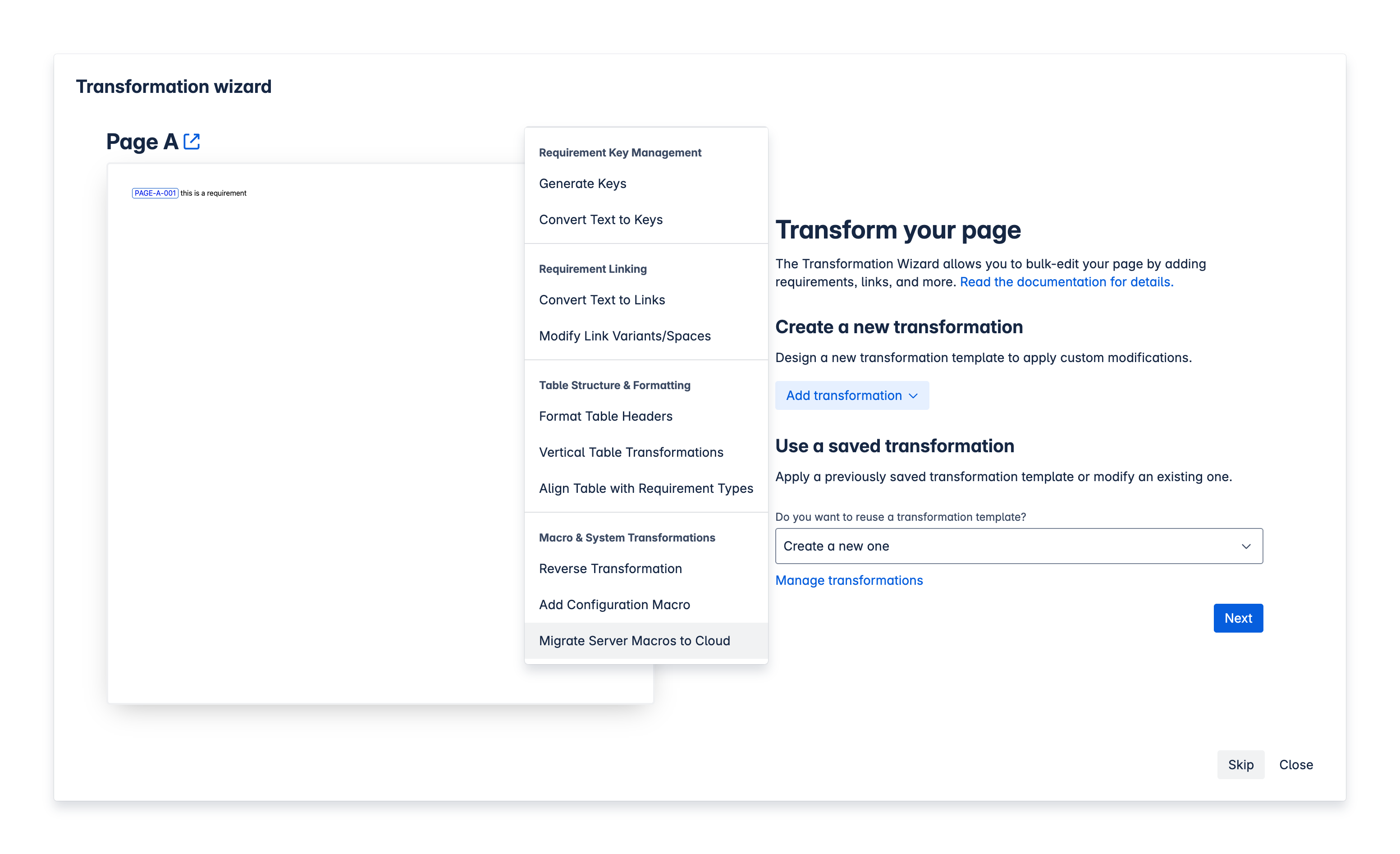Select Format Table Headers
Image resolution: width=1400 pixels, height=854 pixels.
click(605, 416)
